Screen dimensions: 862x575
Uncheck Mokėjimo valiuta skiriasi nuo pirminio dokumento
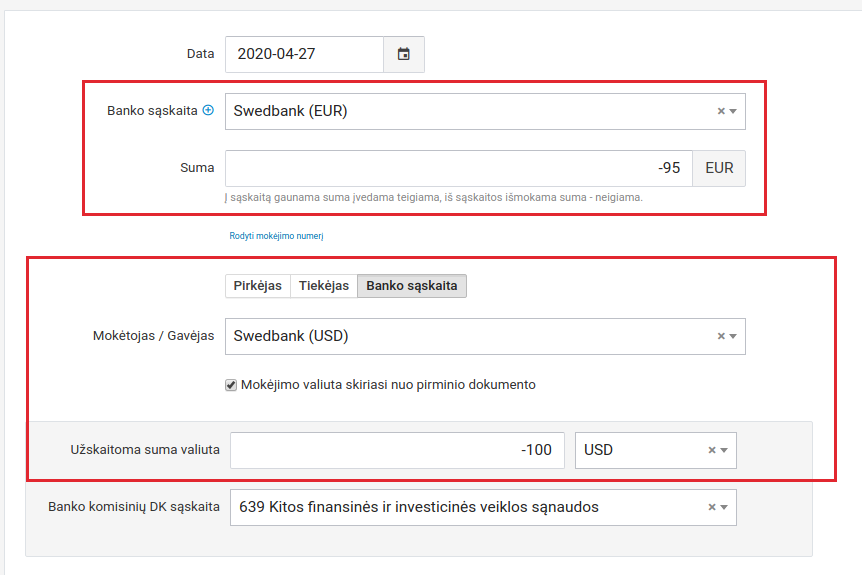[x=231, y=384]
